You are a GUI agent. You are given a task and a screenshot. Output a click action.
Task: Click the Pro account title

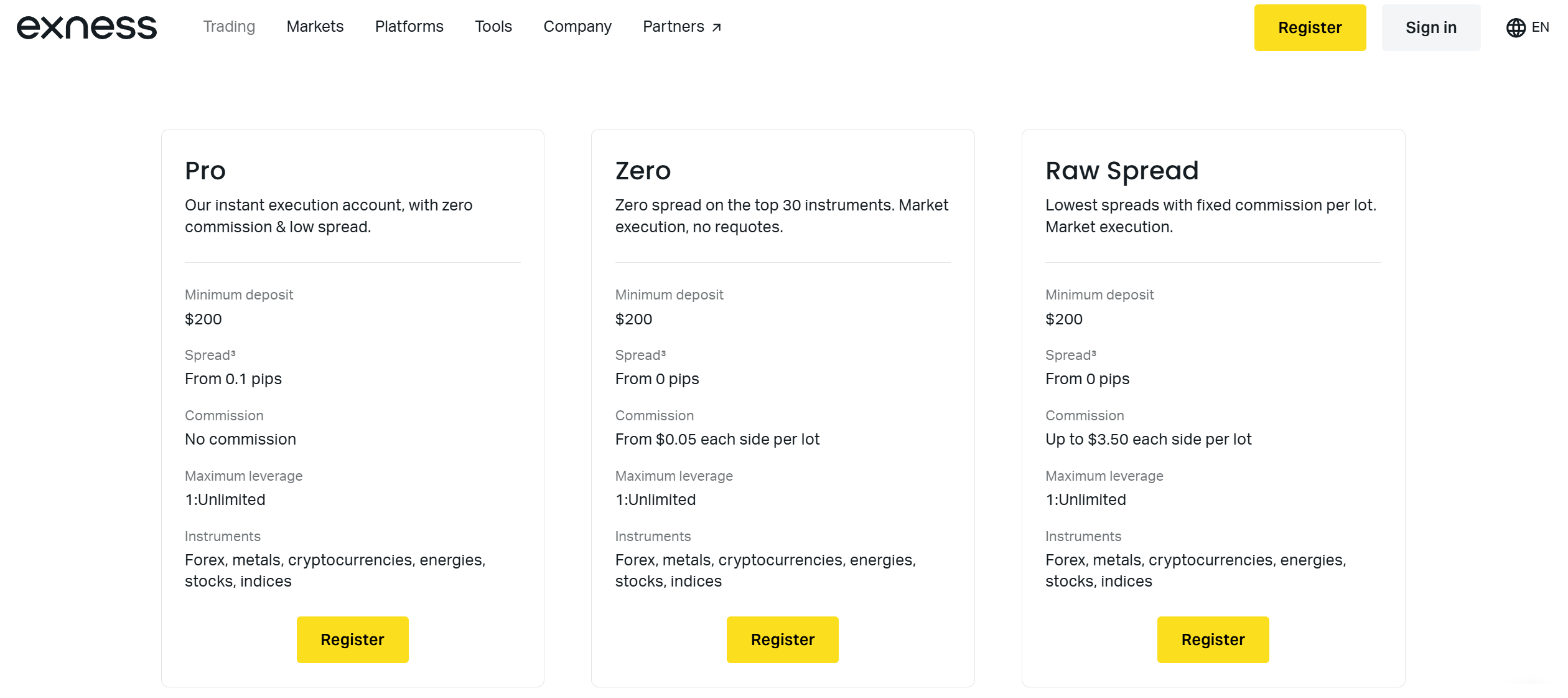[205, 171]
